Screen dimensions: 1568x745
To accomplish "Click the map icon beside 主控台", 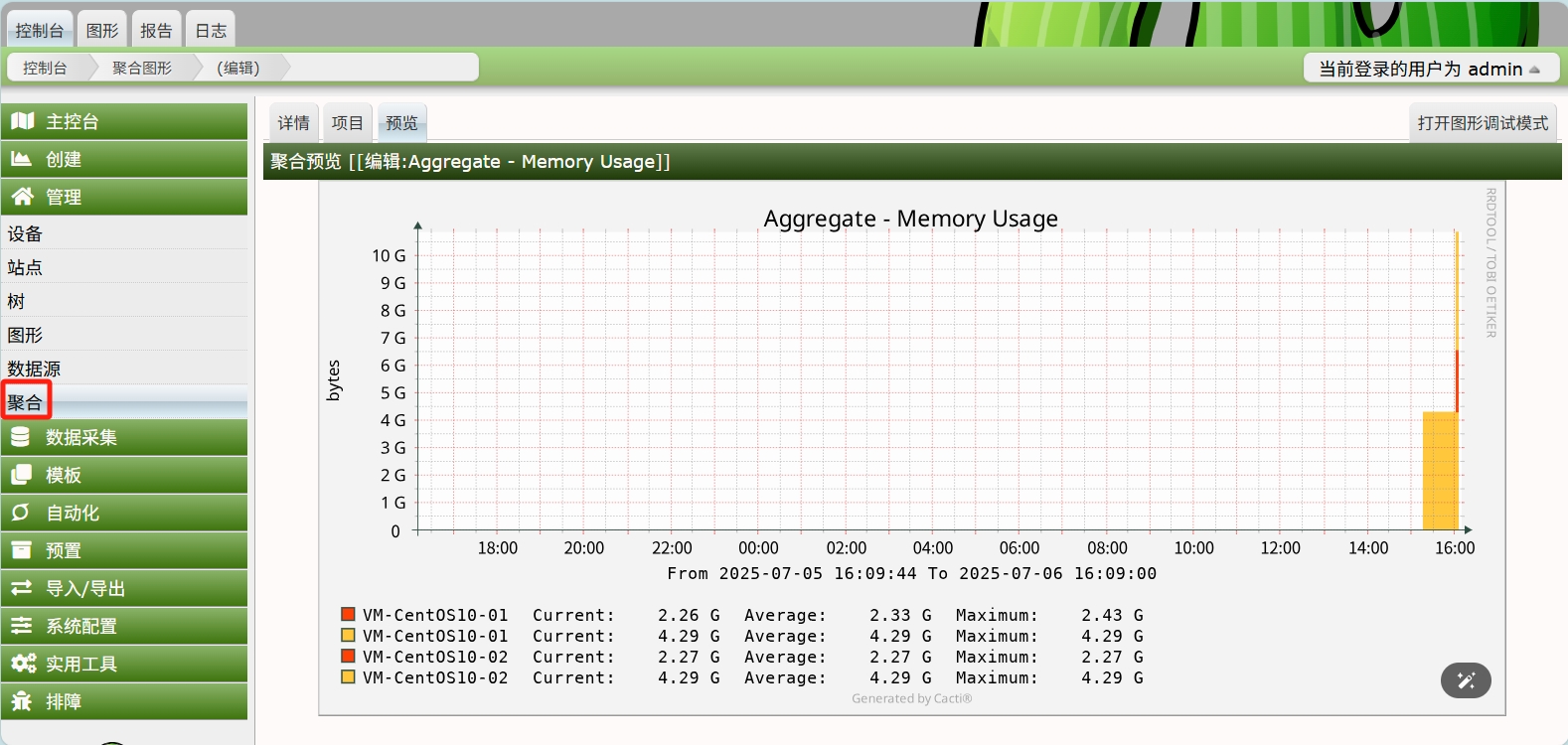I will pyautogui.click(x=22, y=121).
